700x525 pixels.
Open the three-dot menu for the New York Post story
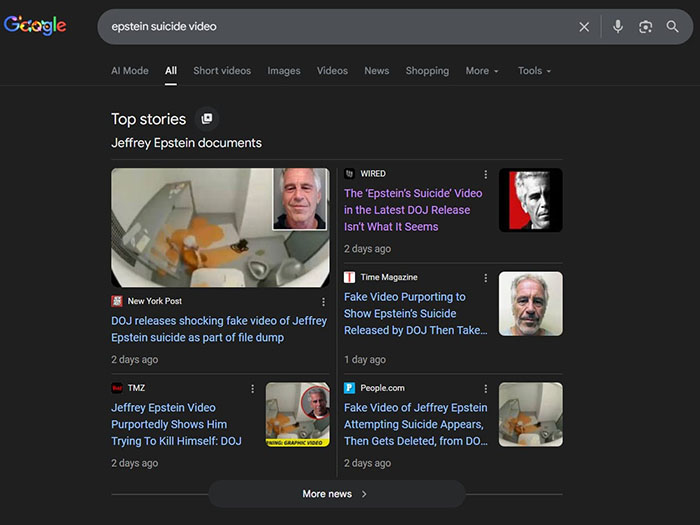[323, 301]
